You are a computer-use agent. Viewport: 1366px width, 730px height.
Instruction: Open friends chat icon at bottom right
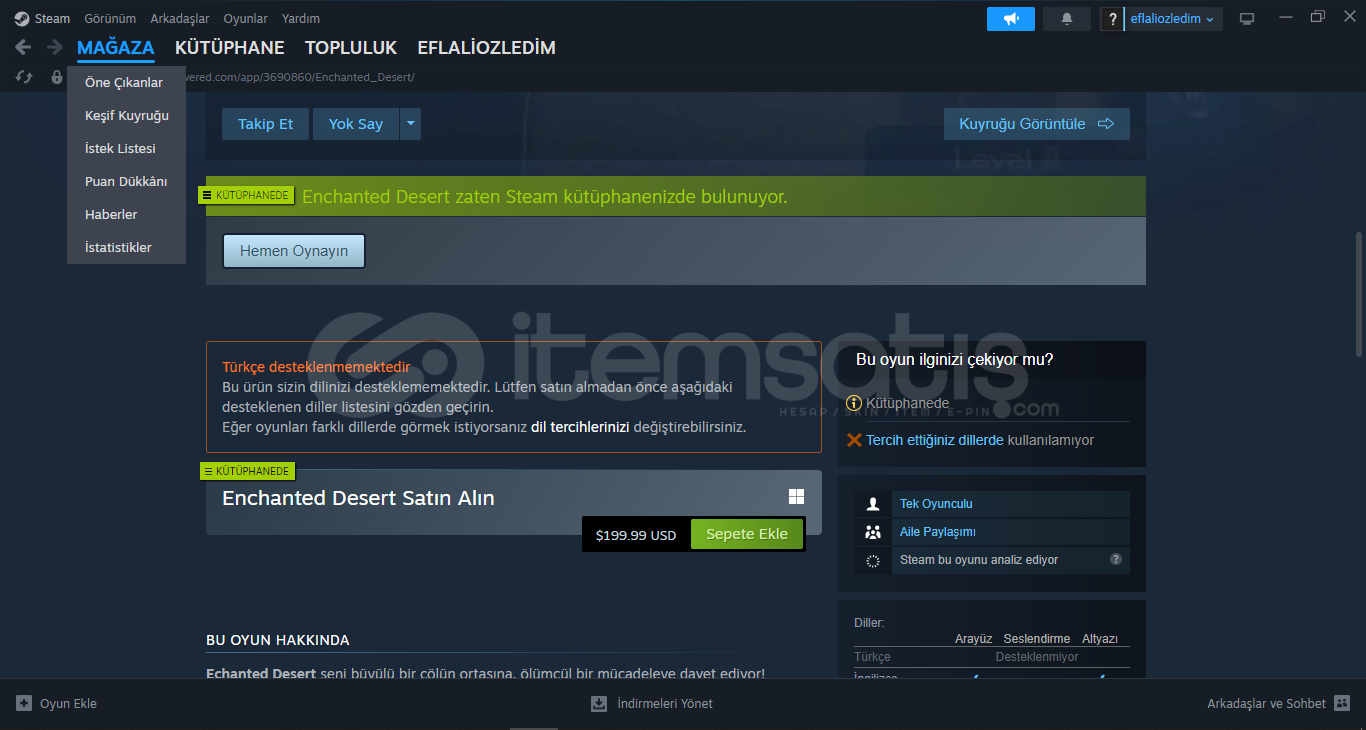1342,703
